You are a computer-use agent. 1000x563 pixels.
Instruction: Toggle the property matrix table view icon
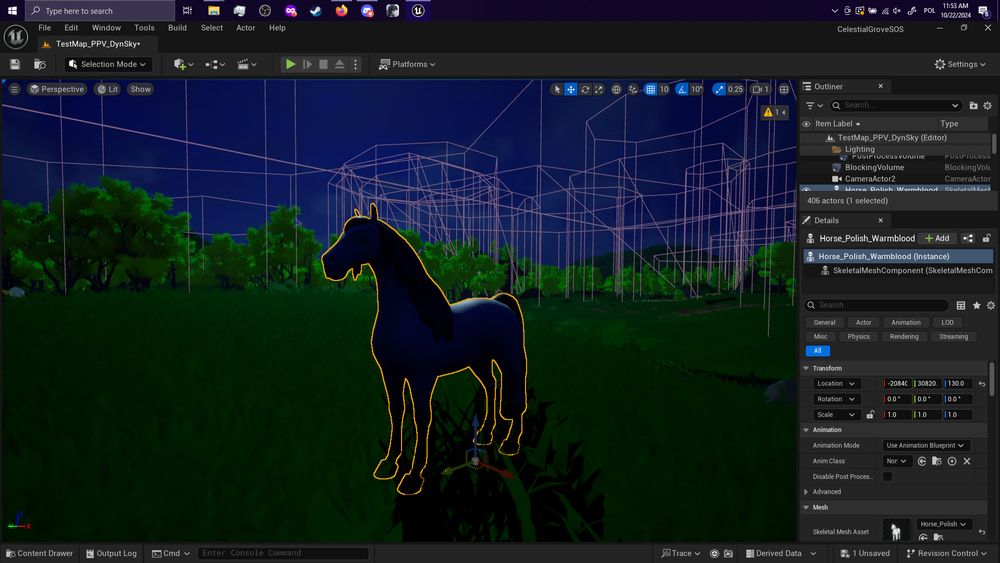click(x=961, y=305)
